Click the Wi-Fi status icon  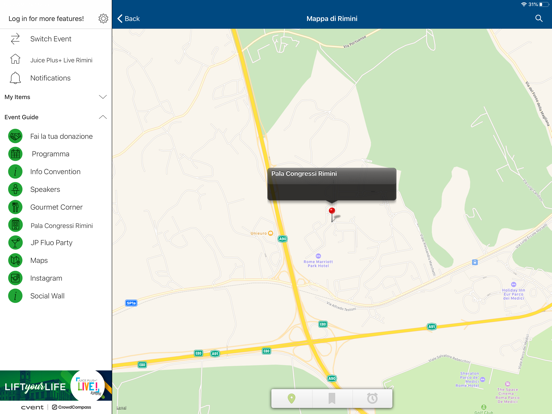(x=524, y=4)
